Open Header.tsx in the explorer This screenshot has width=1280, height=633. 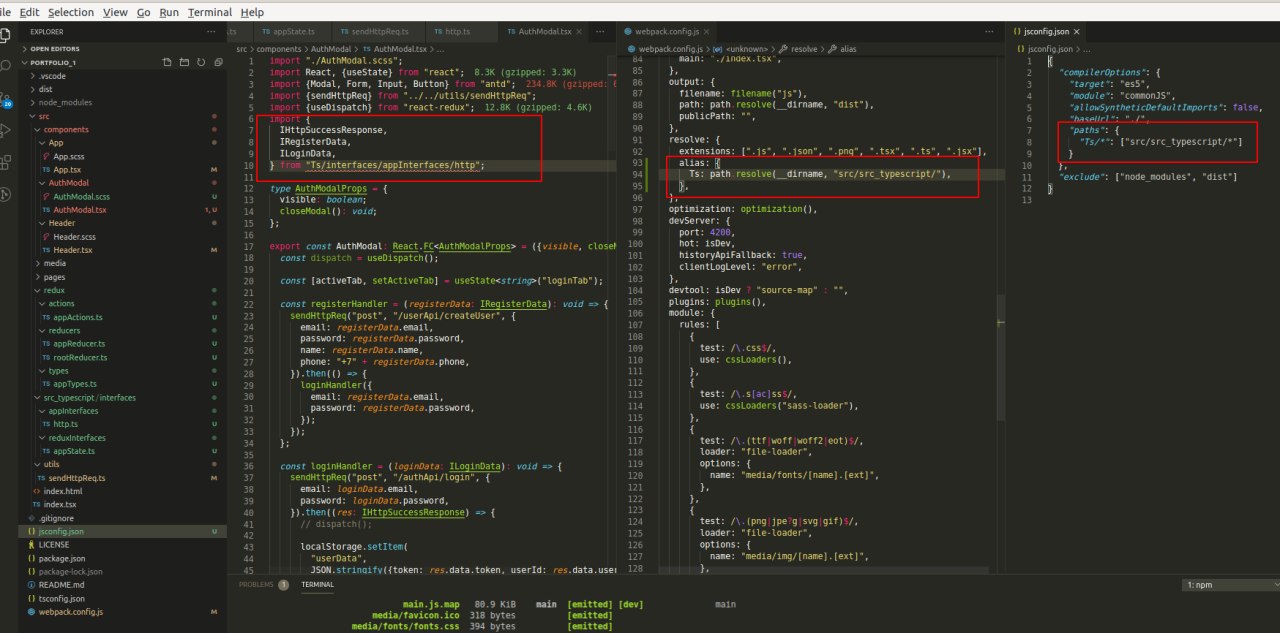pos(74,249)
